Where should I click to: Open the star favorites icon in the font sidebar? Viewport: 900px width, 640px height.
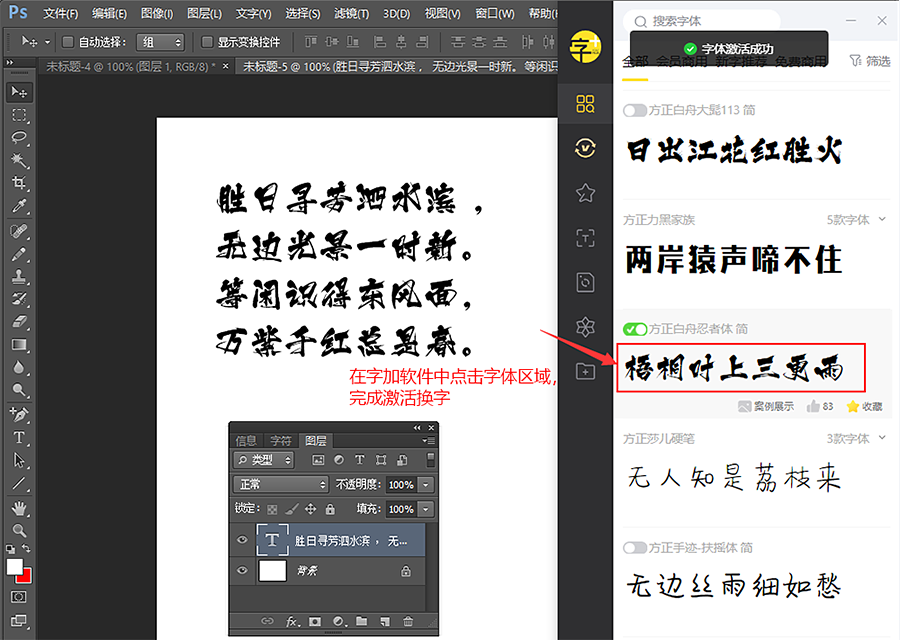pos(586,193)
